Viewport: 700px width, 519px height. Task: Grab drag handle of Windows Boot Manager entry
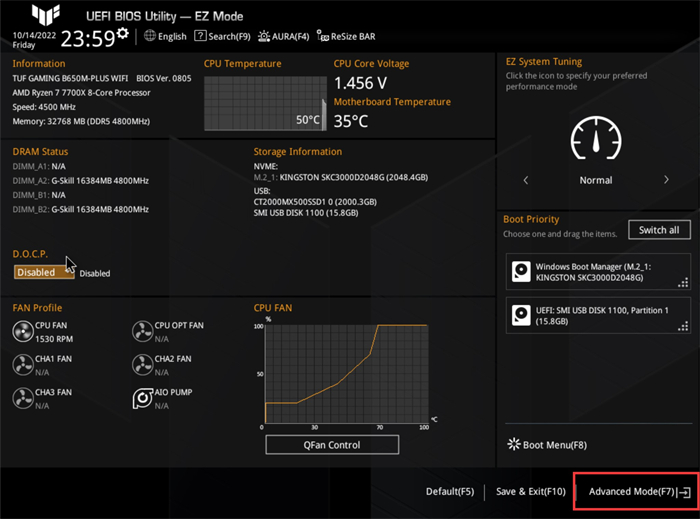pyautogui.click(x=683, y=282)
